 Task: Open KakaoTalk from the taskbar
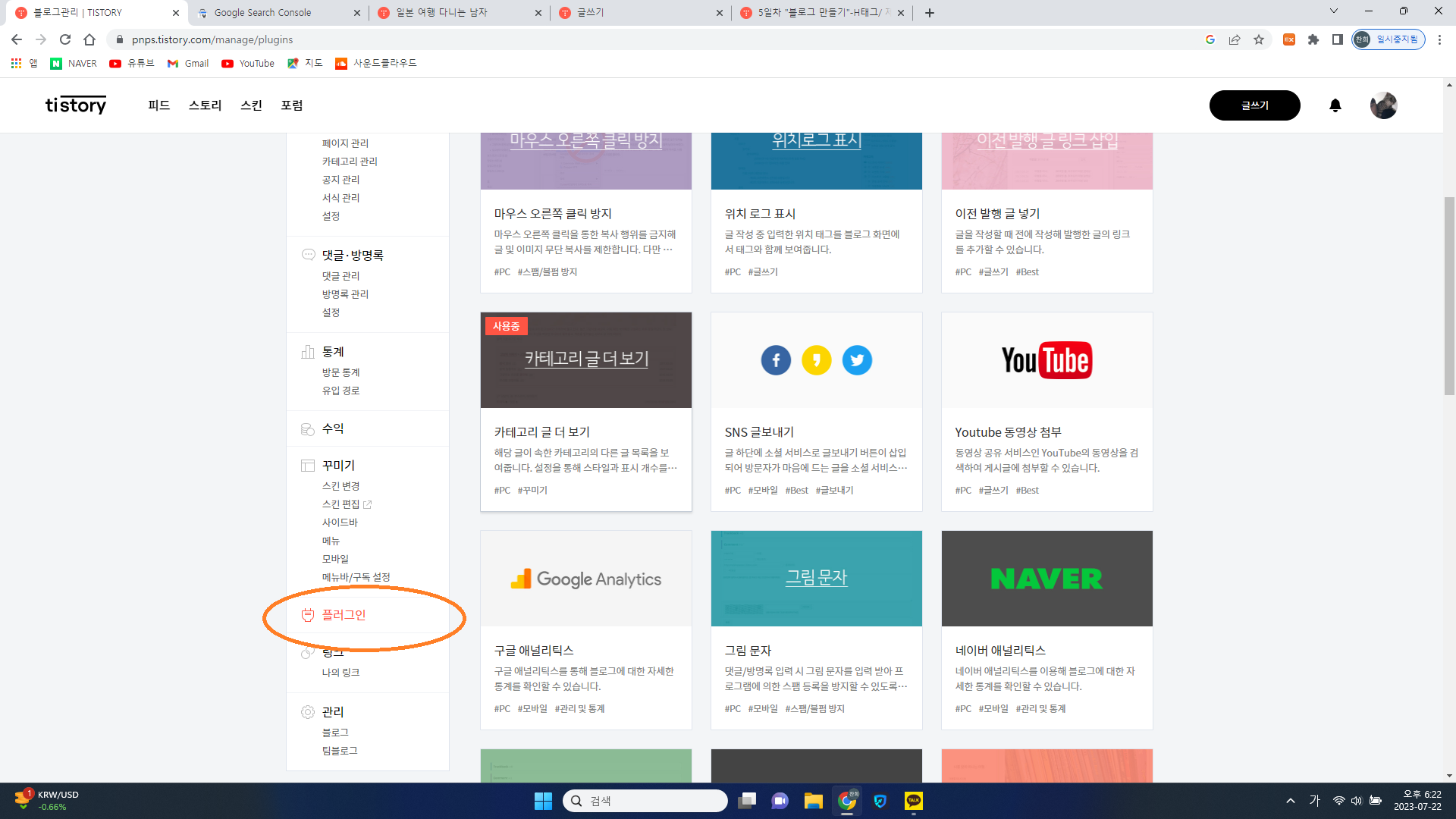914,801
